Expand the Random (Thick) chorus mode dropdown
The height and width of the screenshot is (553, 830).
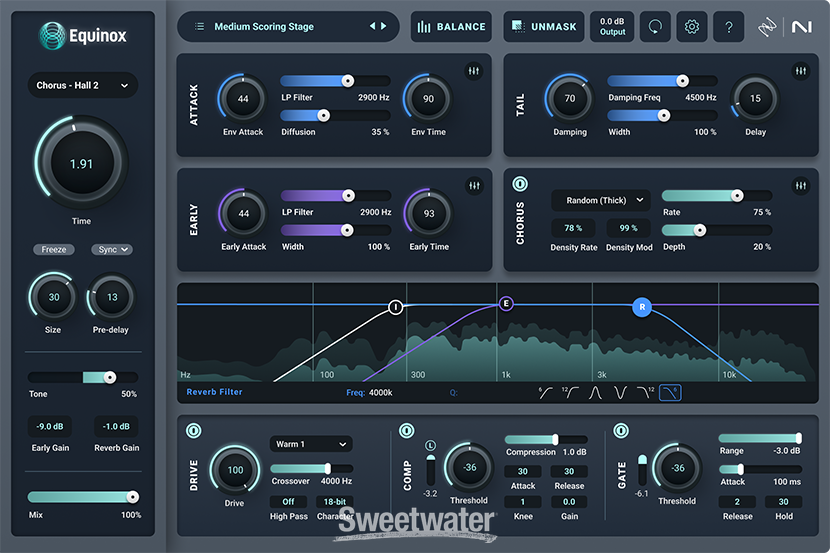pos(600,200)
